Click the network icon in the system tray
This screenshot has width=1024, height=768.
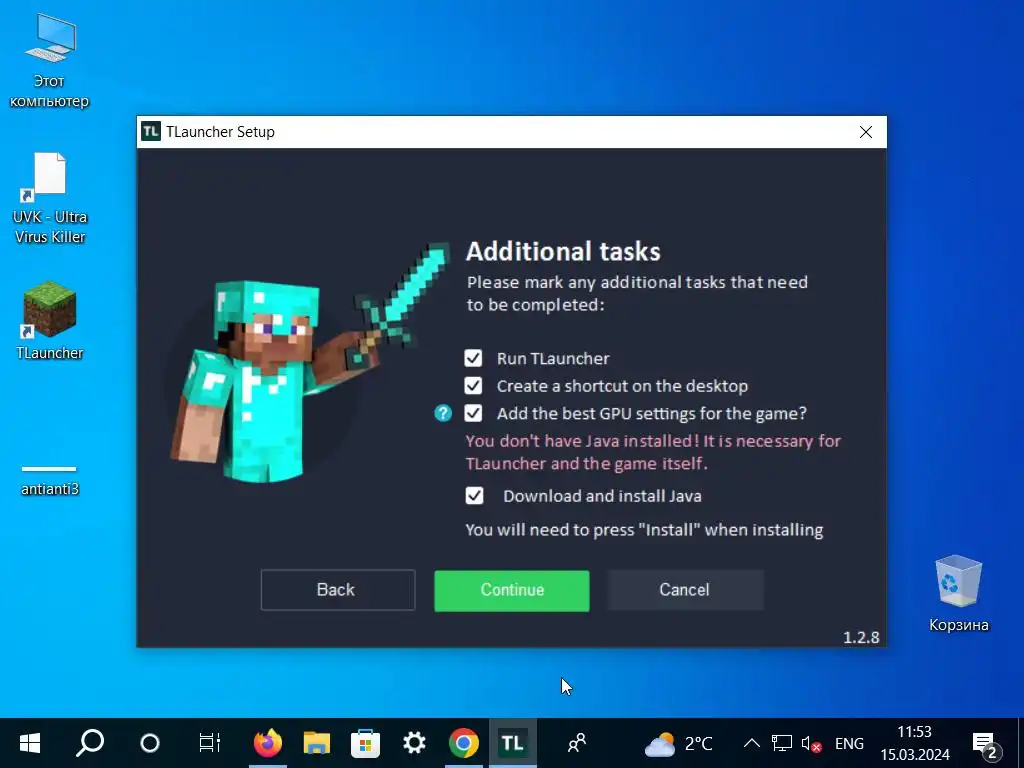click(782, 743)
